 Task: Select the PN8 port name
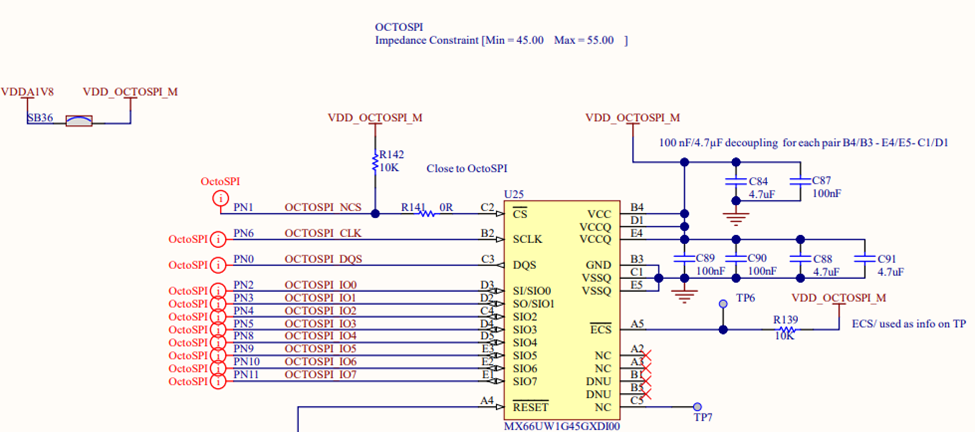click(x=244, y=336)
